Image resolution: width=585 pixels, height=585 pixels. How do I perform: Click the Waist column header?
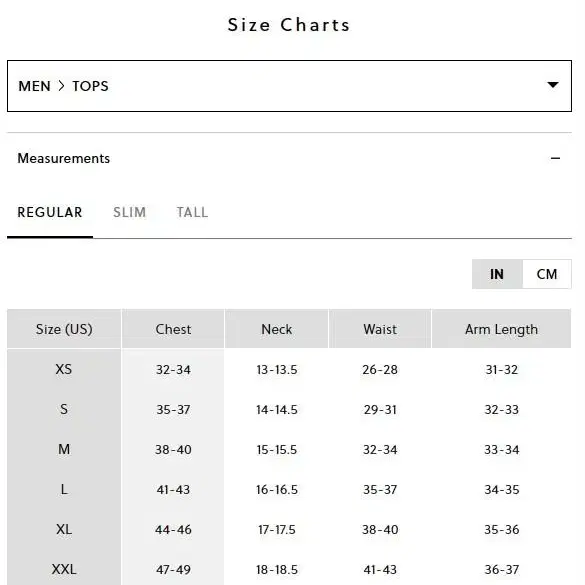pos(380,329)
